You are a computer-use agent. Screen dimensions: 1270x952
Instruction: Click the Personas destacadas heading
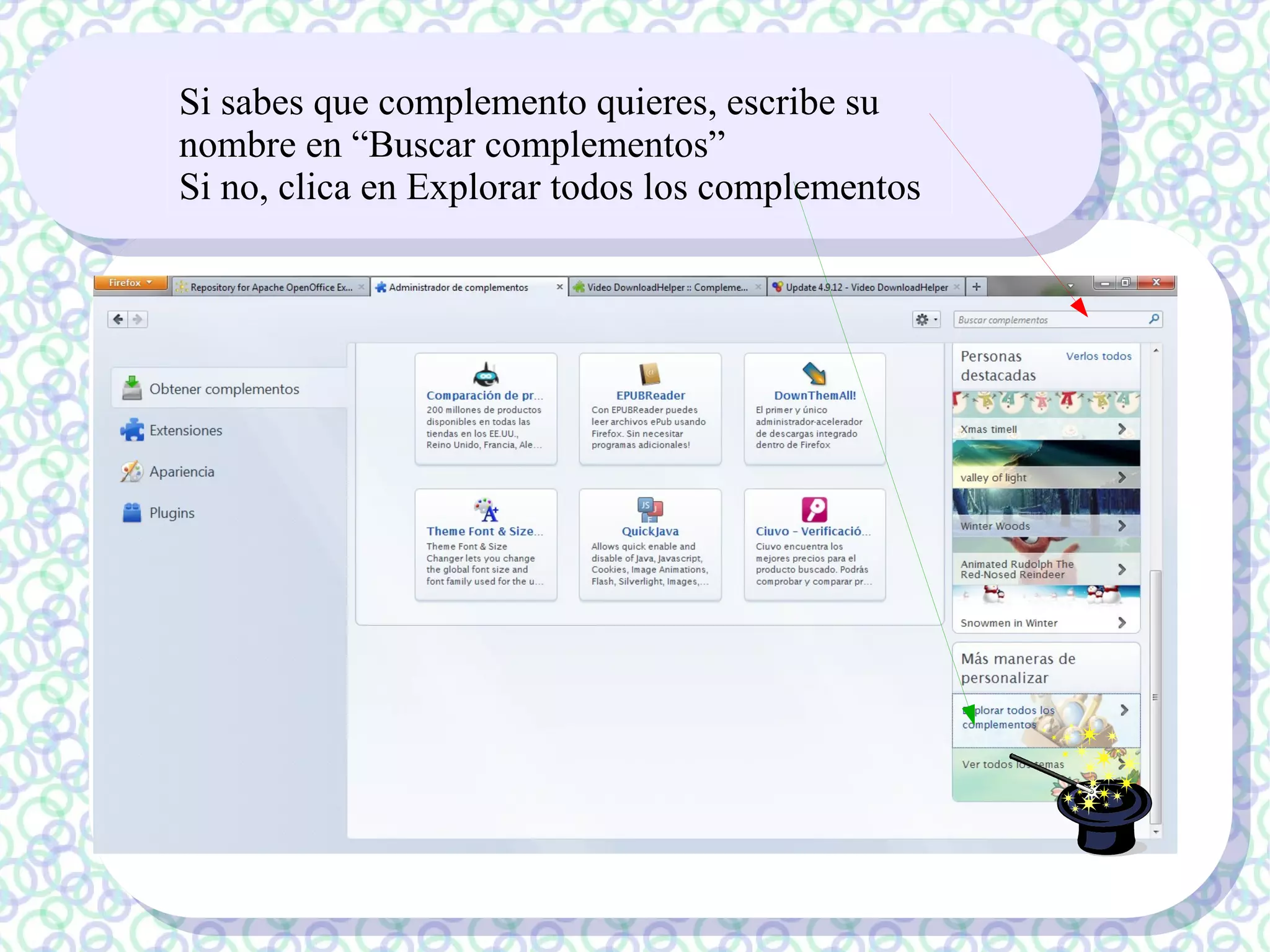pos(998,365)
